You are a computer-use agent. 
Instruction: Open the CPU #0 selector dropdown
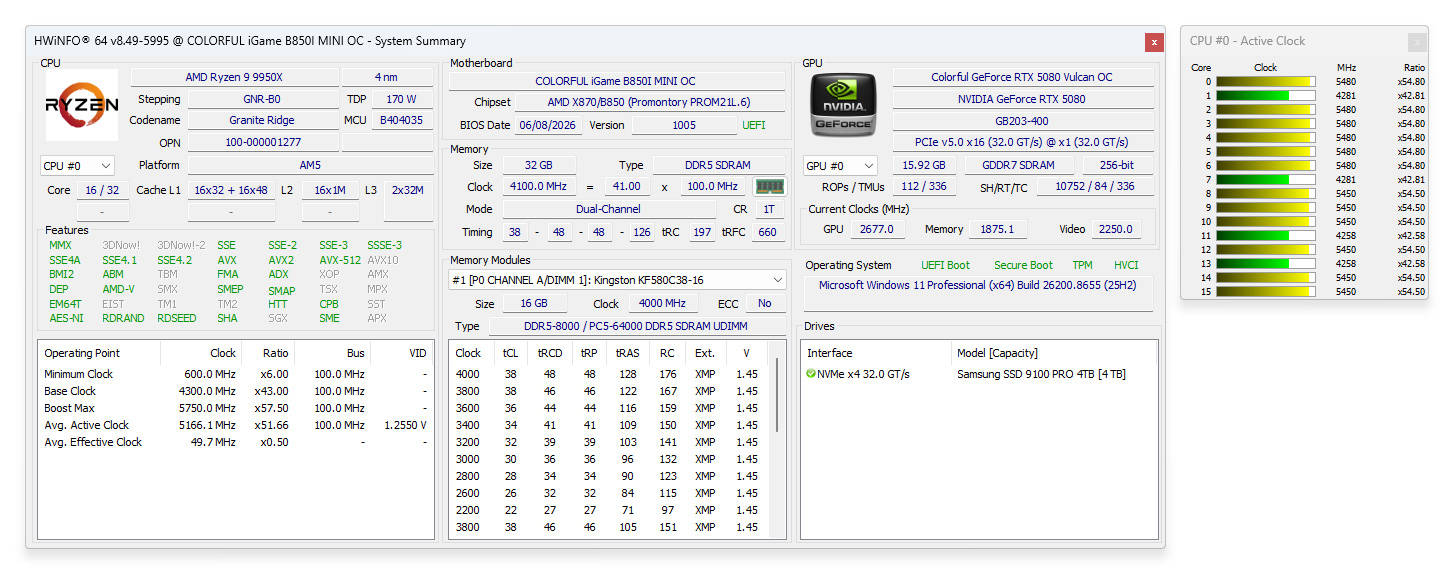(x=77, y=165)
